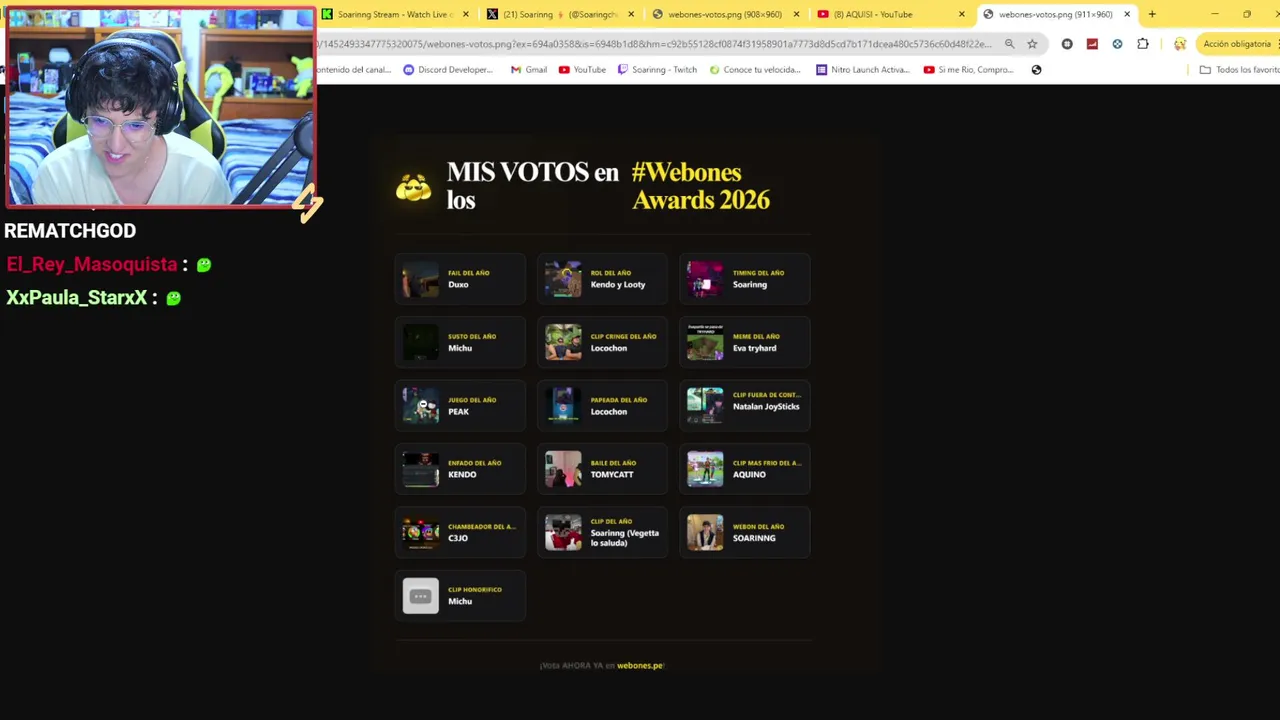
Task: Close the webones-votos.png (911×960) tab
Action: [1127, 14]
